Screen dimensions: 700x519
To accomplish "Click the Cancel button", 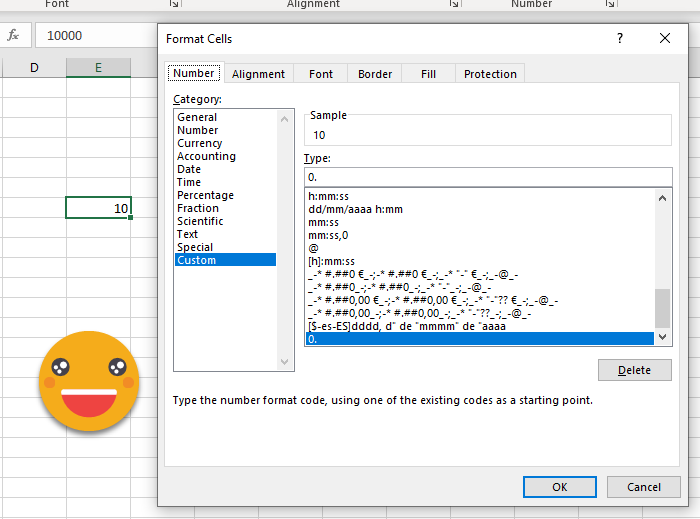I will (643, 487).
